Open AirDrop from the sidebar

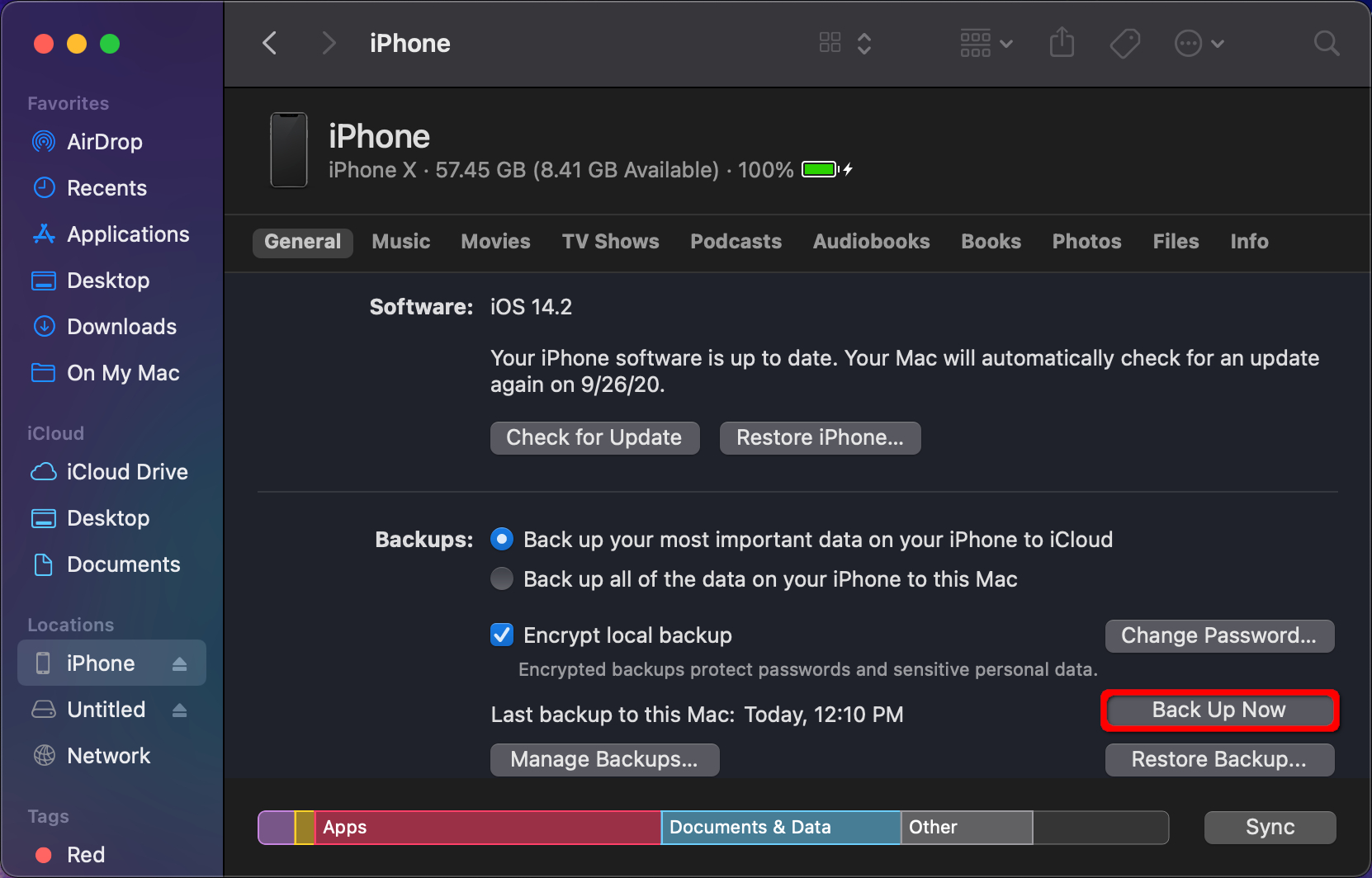point(104,142)
